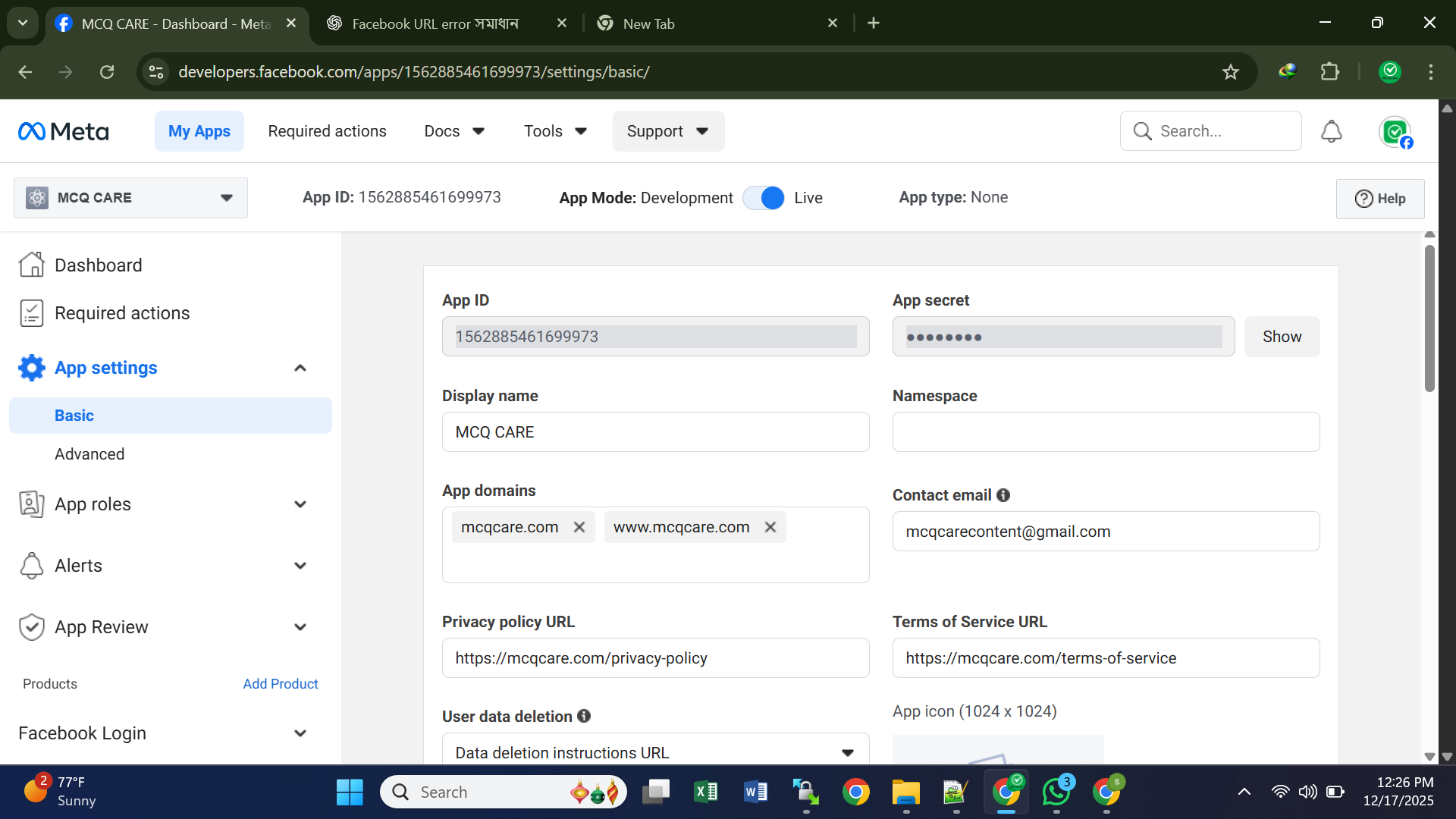This screenshot has width=1456, height=819.
Task: Launch Word from the taskbar
Action: point(756,792)
